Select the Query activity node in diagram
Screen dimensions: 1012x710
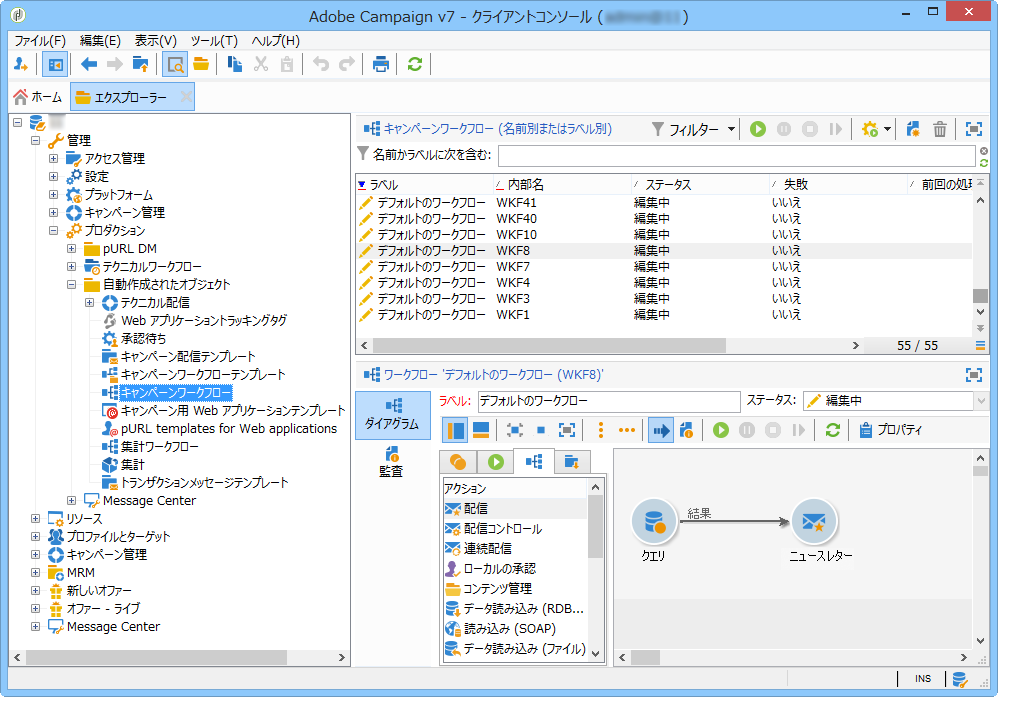click(654, 521)
